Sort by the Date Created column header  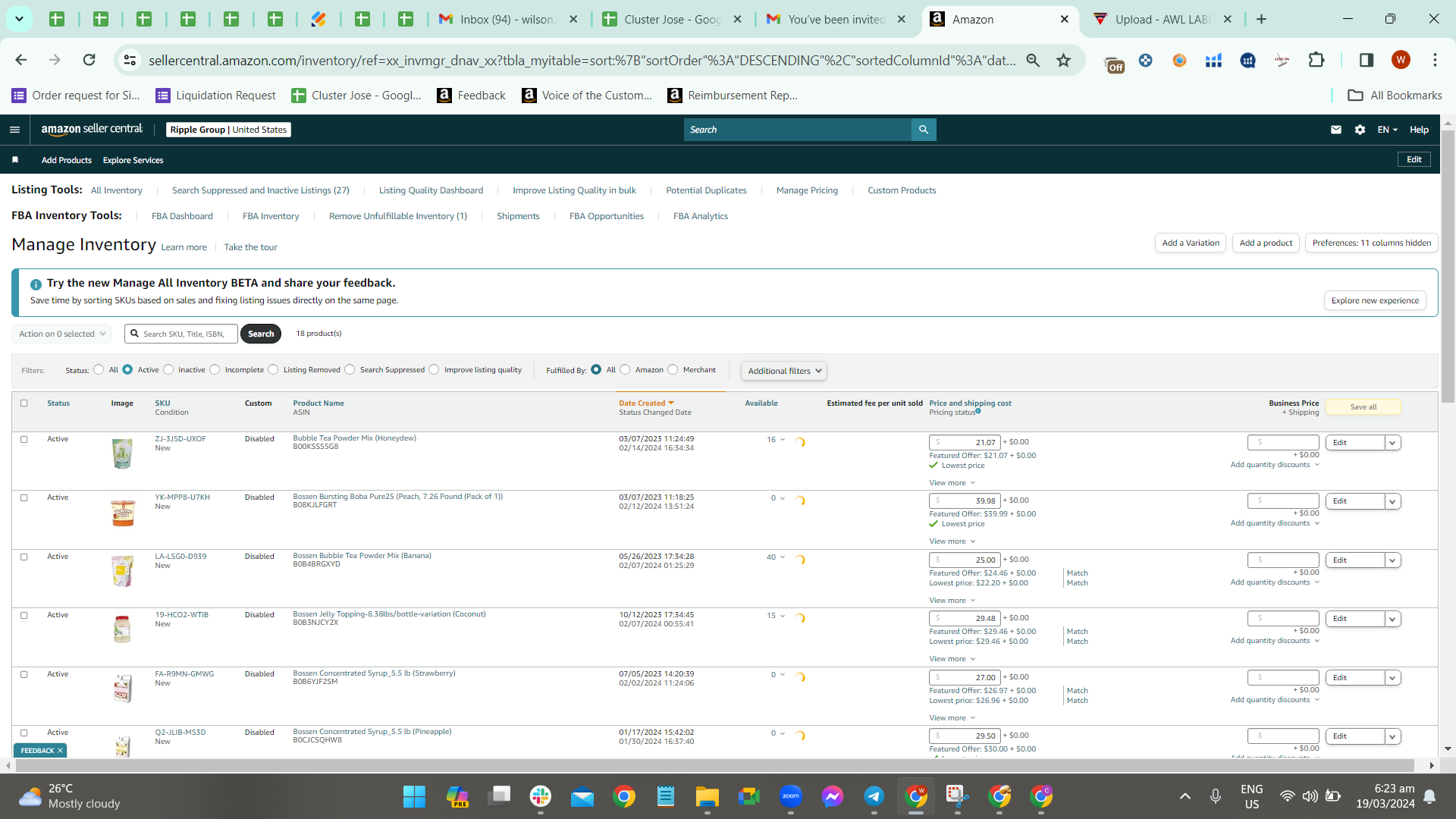[646, 403]
